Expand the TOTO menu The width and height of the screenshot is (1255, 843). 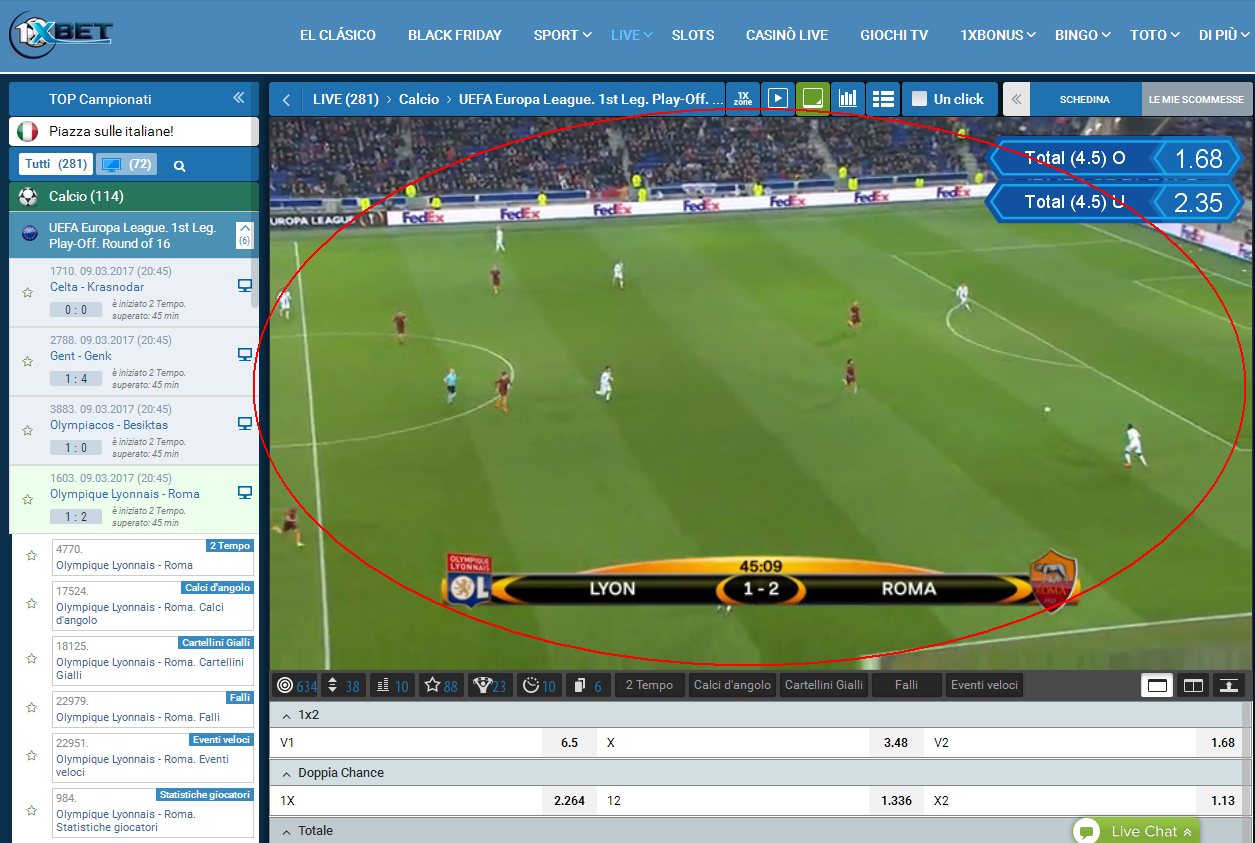click(x=1154, y=35)
